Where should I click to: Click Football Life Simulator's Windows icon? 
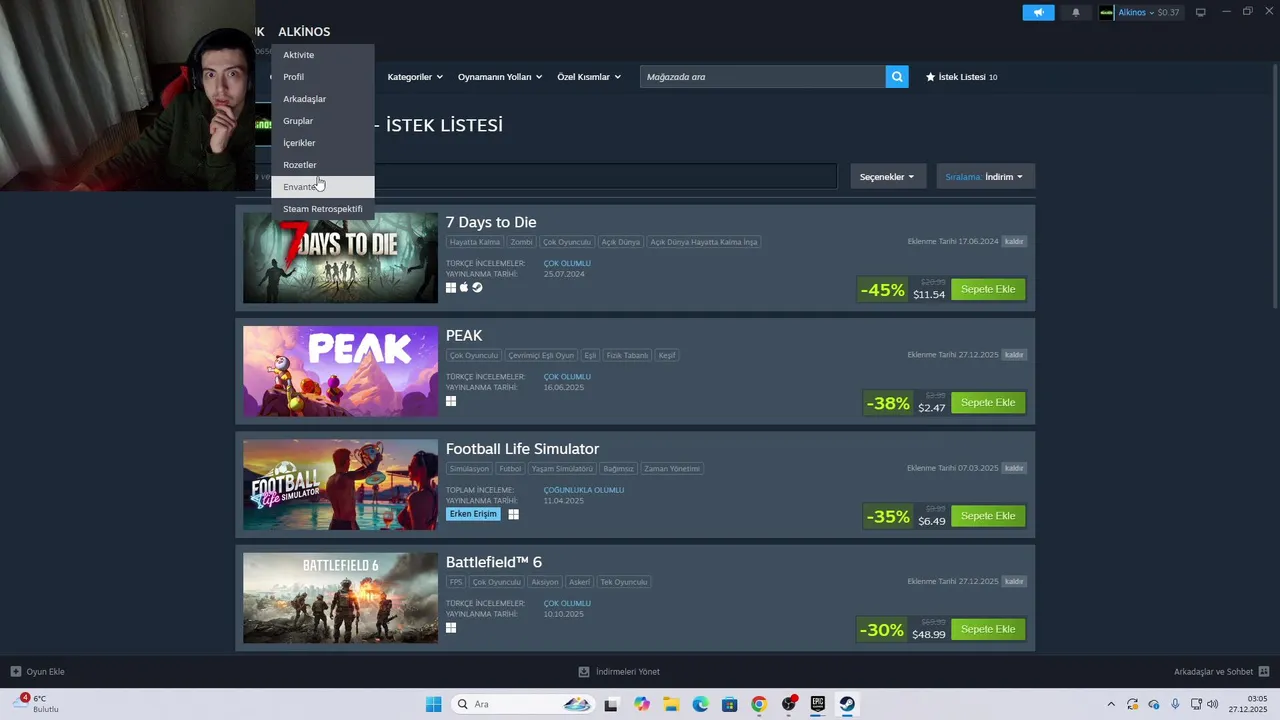(513, 514)
